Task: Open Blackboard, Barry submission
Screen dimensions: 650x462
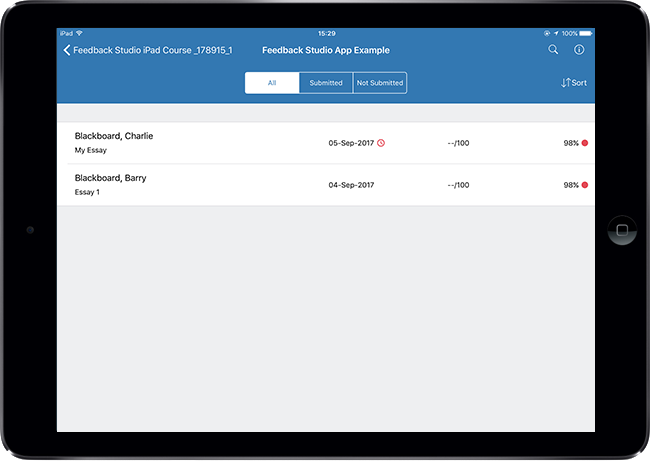Action: 110,178
